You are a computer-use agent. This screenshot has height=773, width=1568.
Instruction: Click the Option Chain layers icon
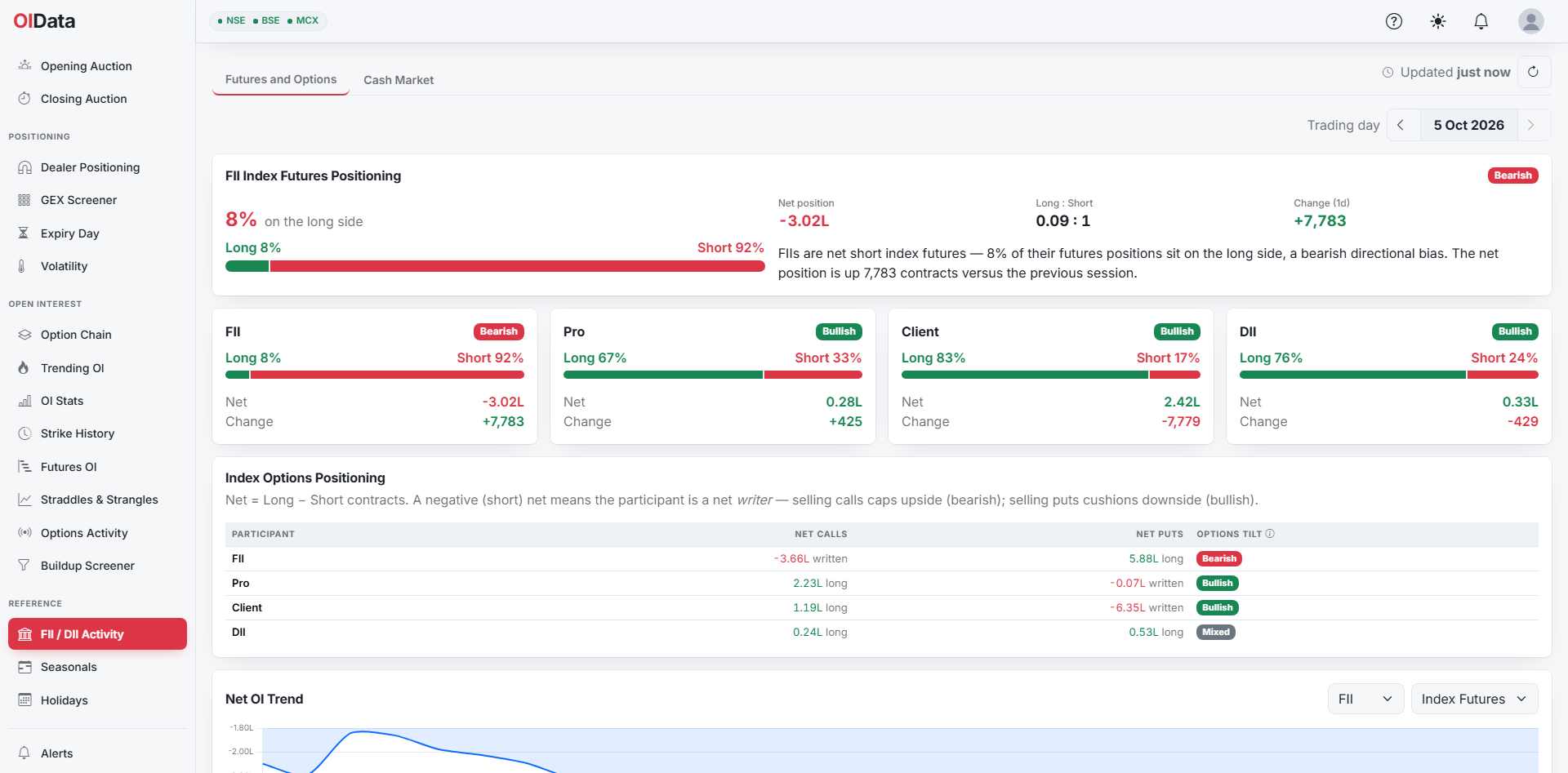tap(24, 335)
